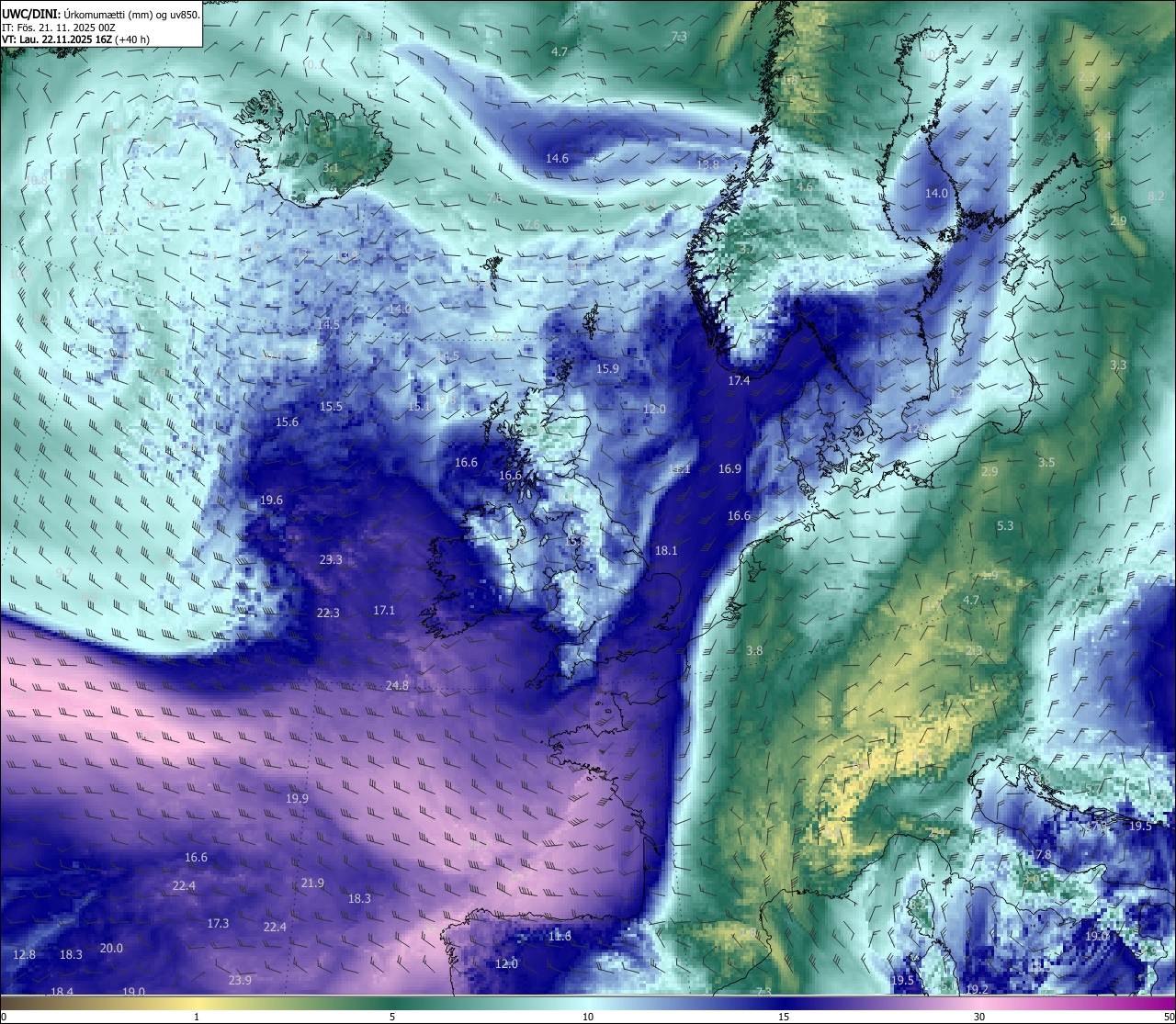This screenshot has width=1176, height=1024.
Task: Click the 22.3 value west of Ireland
Action: (328, 613)
